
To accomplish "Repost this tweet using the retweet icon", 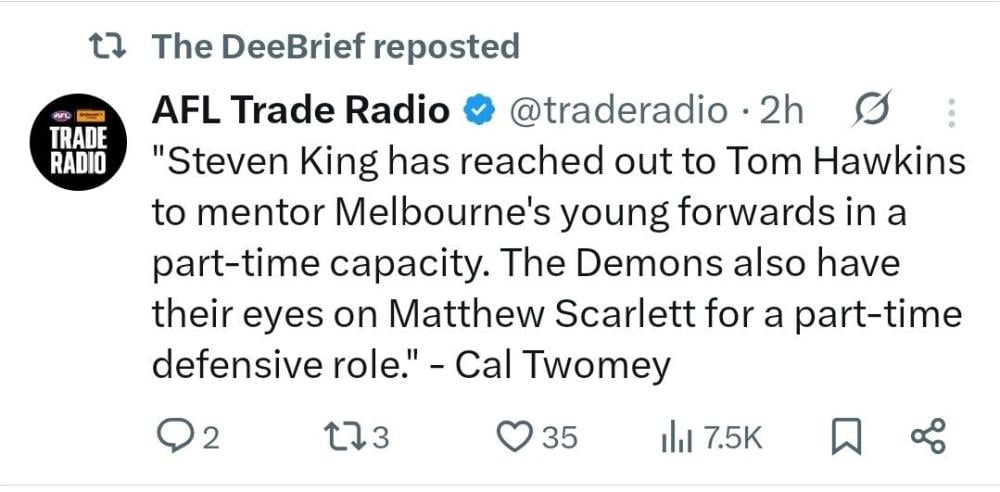I will pos(343,437).
